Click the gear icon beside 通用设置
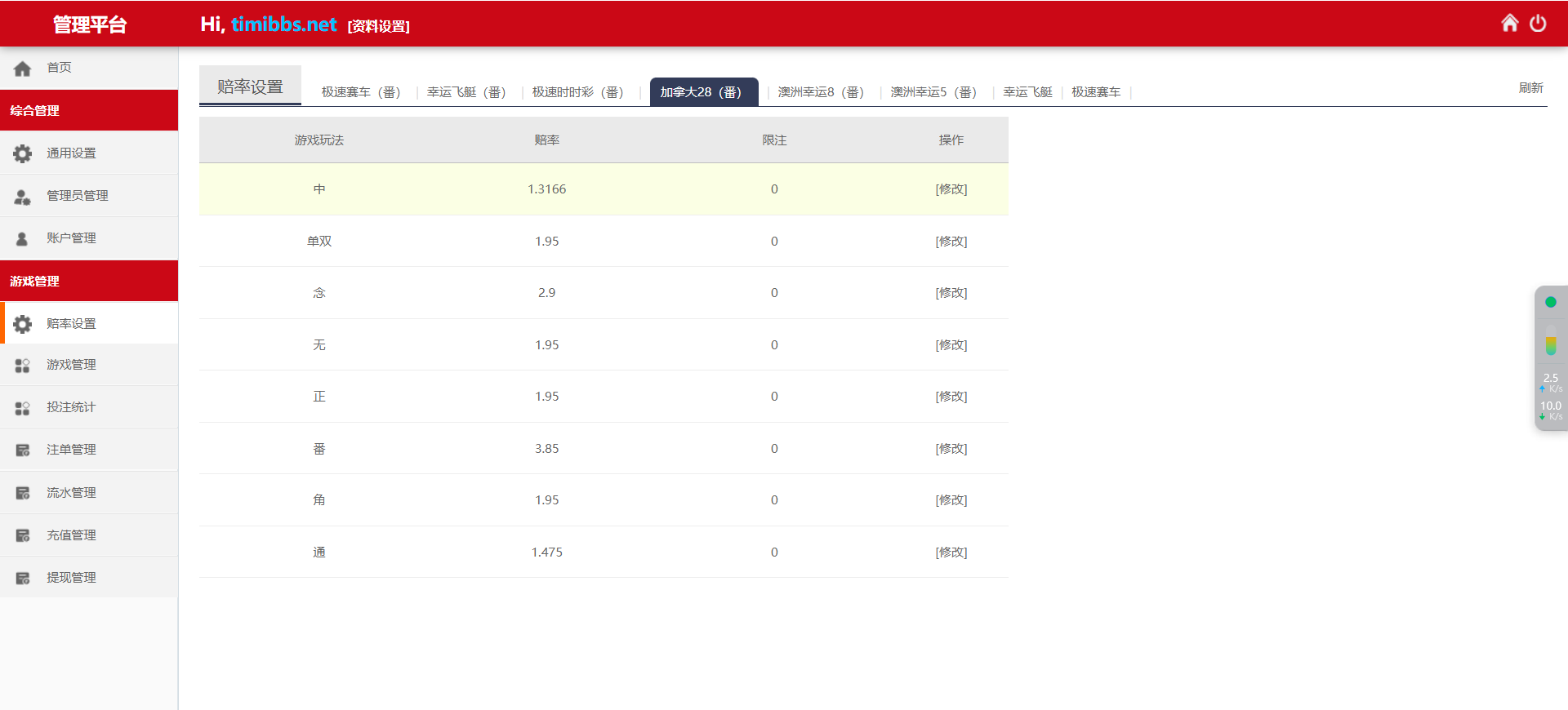This screenshot has width=1568, height=710. pyautogui.click(x=23, y=153)
